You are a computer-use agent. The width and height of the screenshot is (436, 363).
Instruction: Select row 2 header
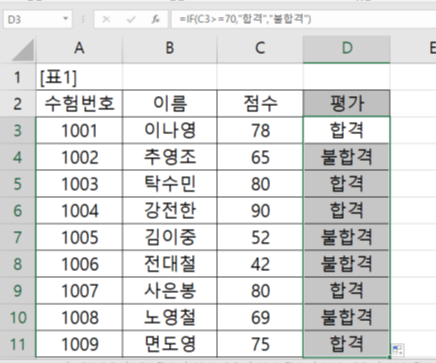(x=18, y=103)
